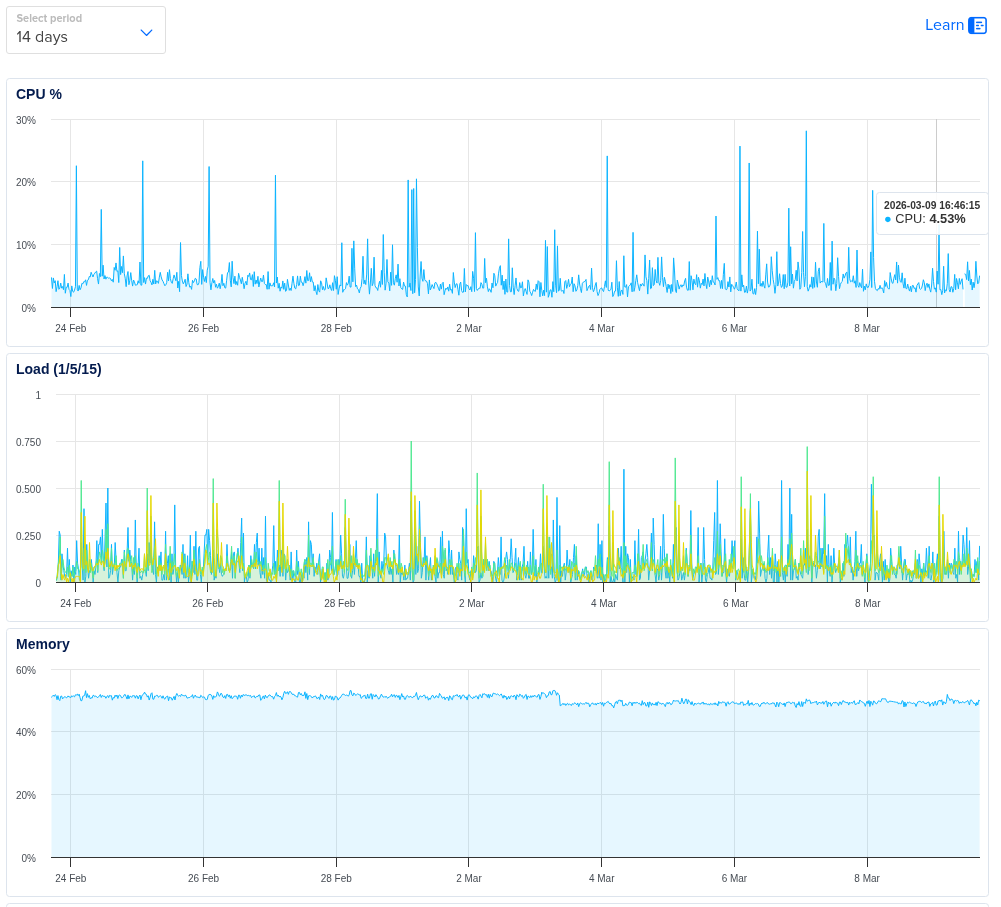1001x907 pixels.
Task: Click the CPU tooltip showing 4.53%
Action: click(x=931, y=213)
